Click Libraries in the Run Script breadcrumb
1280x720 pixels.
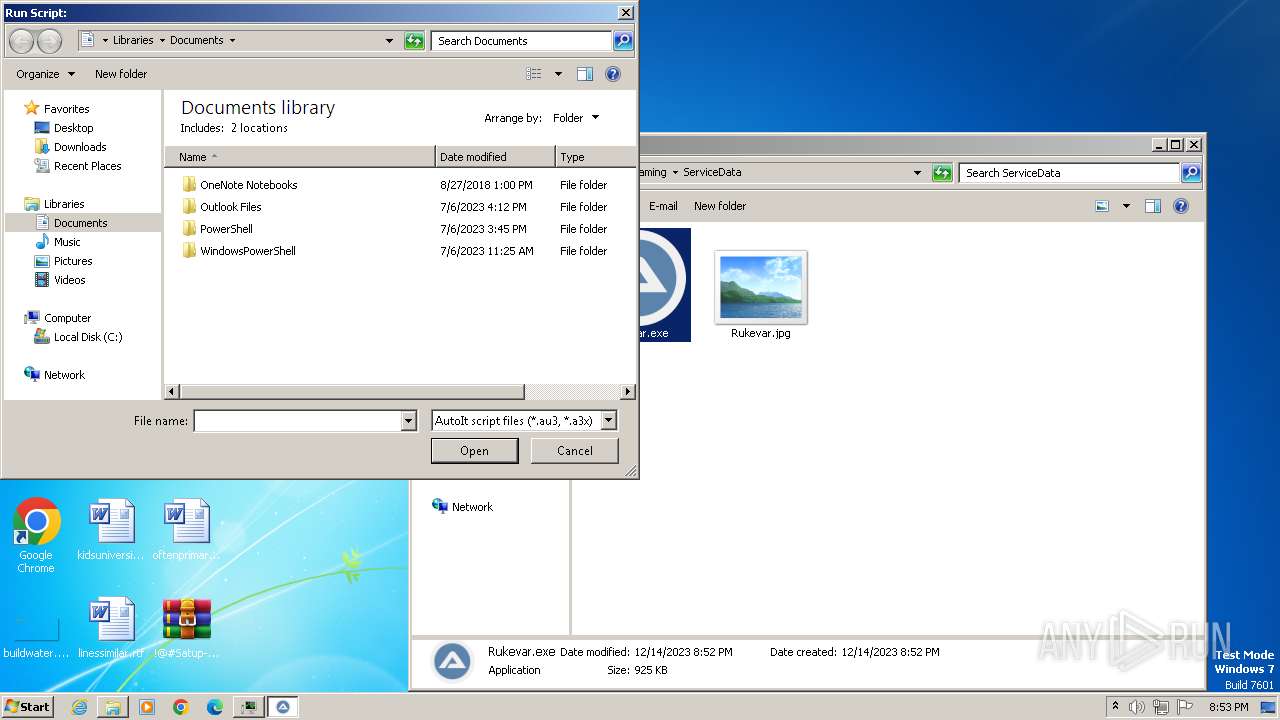coord(133,41)
